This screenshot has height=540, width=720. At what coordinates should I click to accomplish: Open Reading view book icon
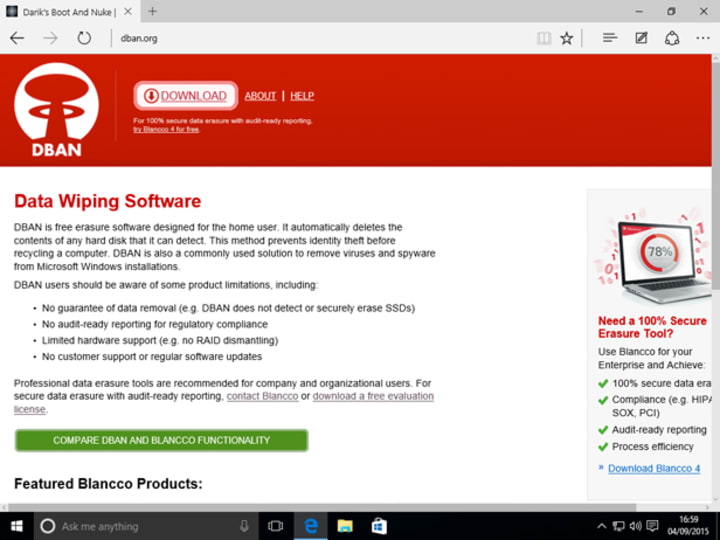tap(544, 38)
